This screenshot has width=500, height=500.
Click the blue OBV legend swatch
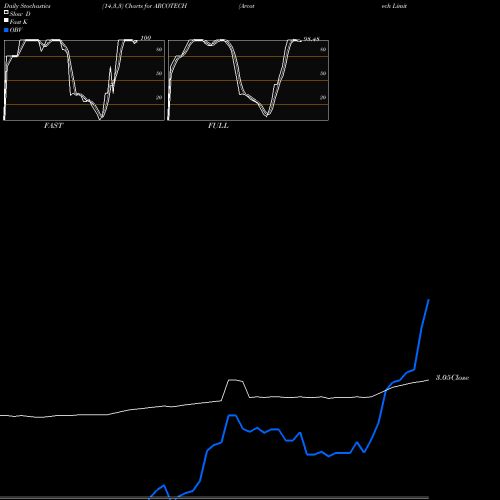(x=6, y=30)
